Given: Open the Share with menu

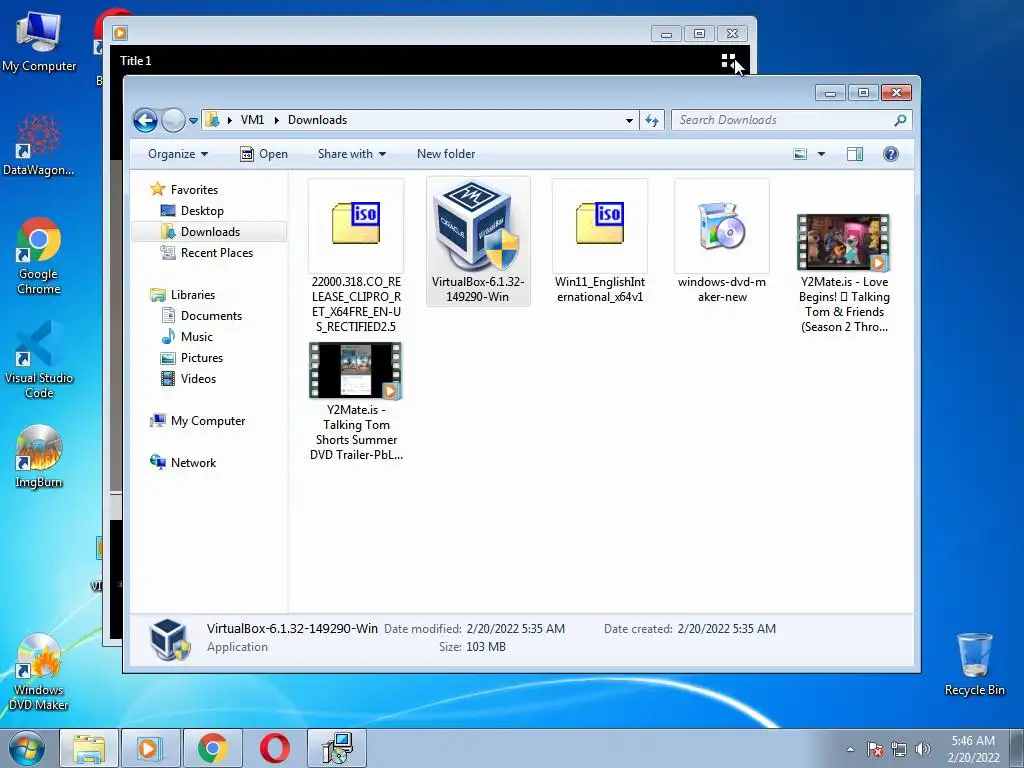Looking at the screenshot, I should 351,154.
